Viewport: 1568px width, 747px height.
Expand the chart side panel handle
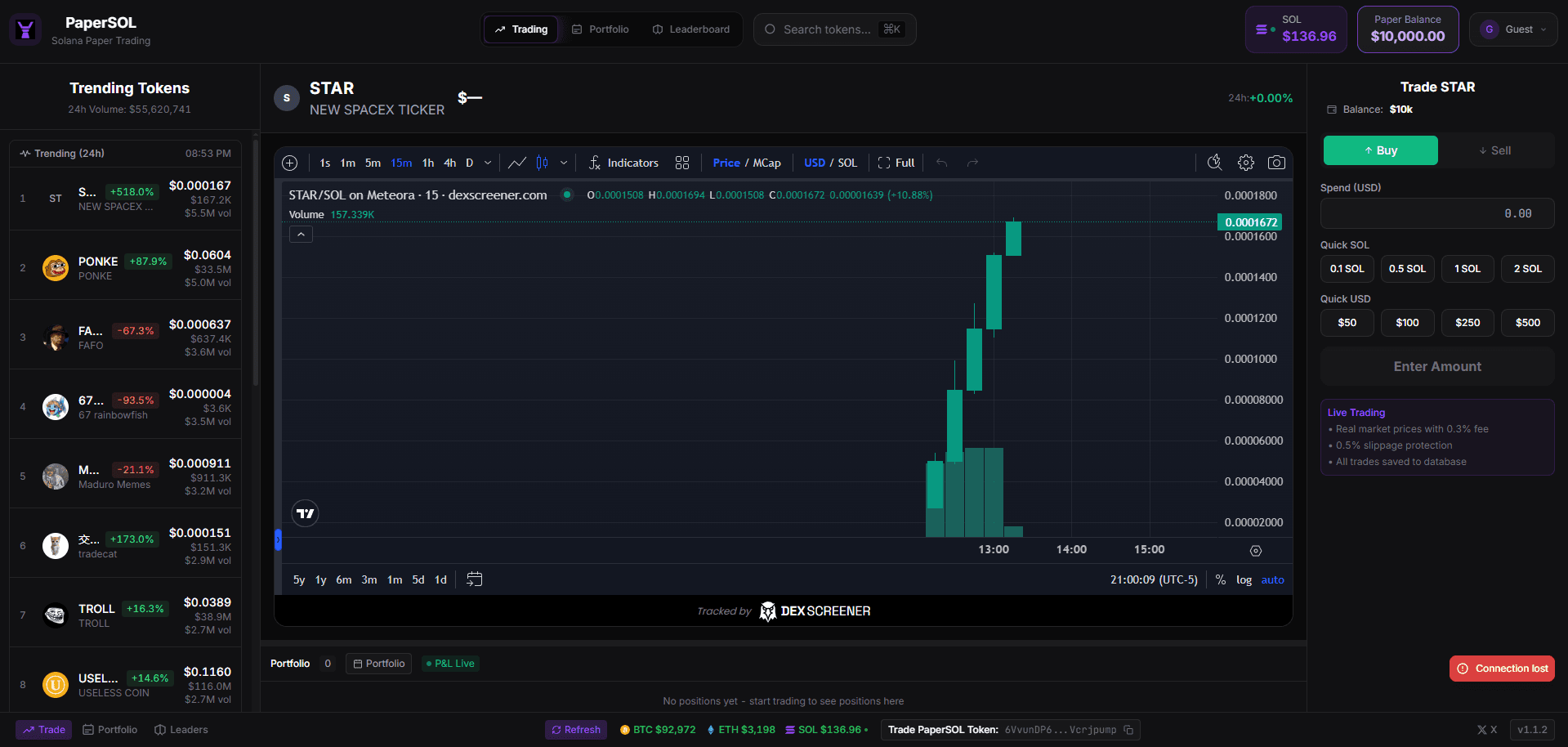tap(278, 539)
